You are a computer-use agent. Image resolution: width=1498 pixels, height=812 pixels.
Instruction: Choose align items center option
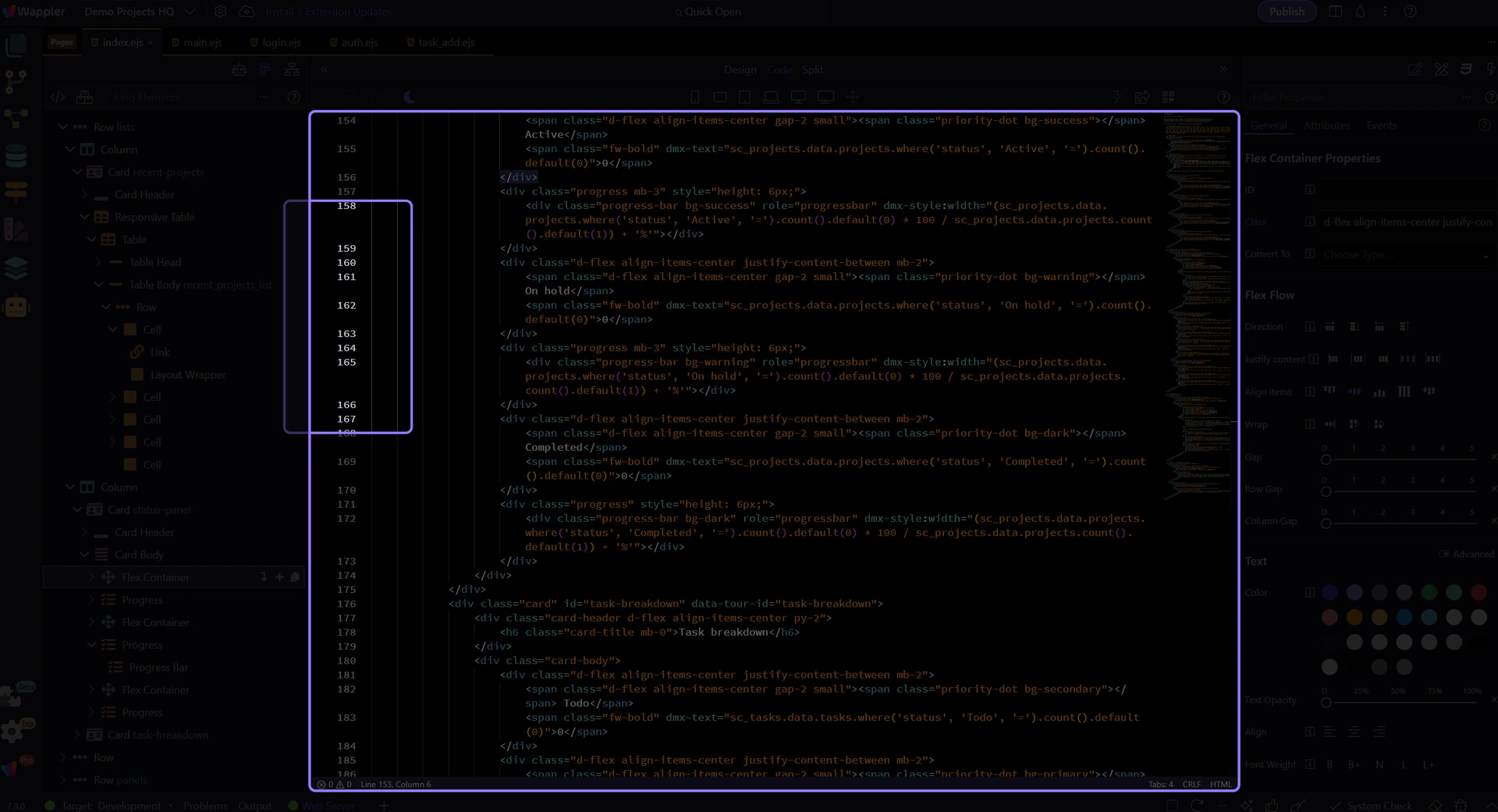(1354, 392)
